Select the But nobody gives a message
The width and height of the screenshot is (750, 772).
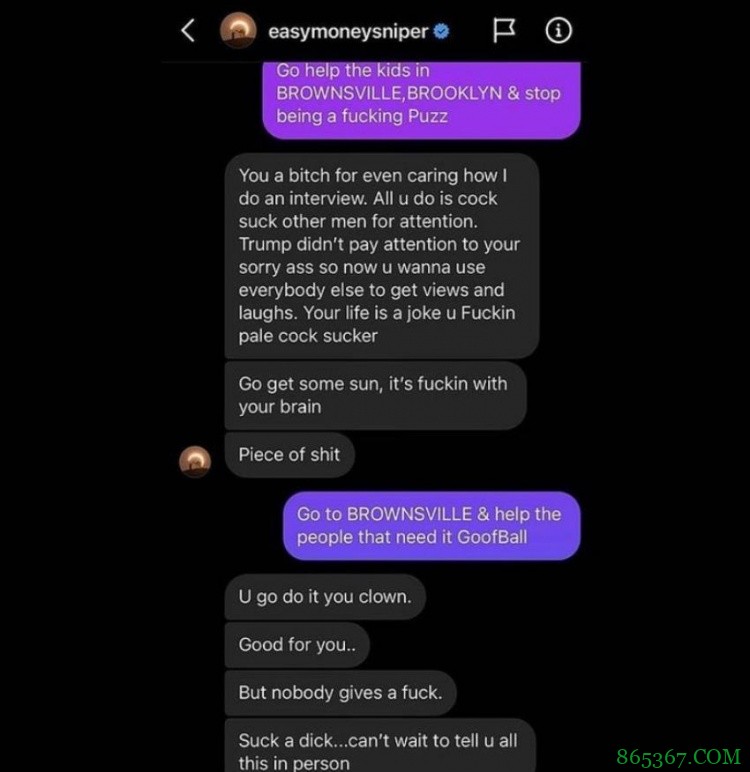[x=340, y=693]
